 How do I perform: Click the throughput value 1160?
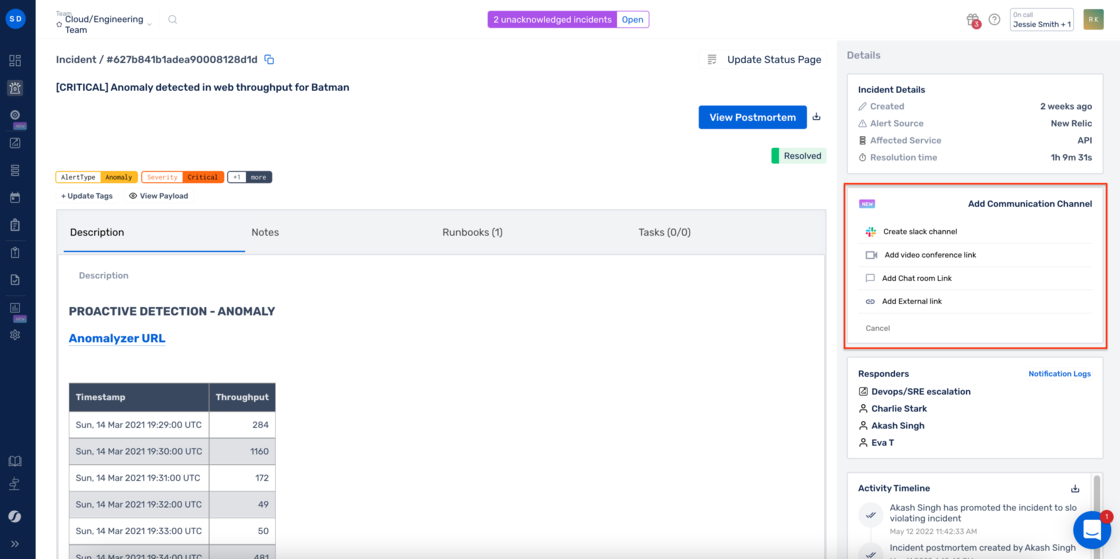pyautogui.click(x=259, y=451)
